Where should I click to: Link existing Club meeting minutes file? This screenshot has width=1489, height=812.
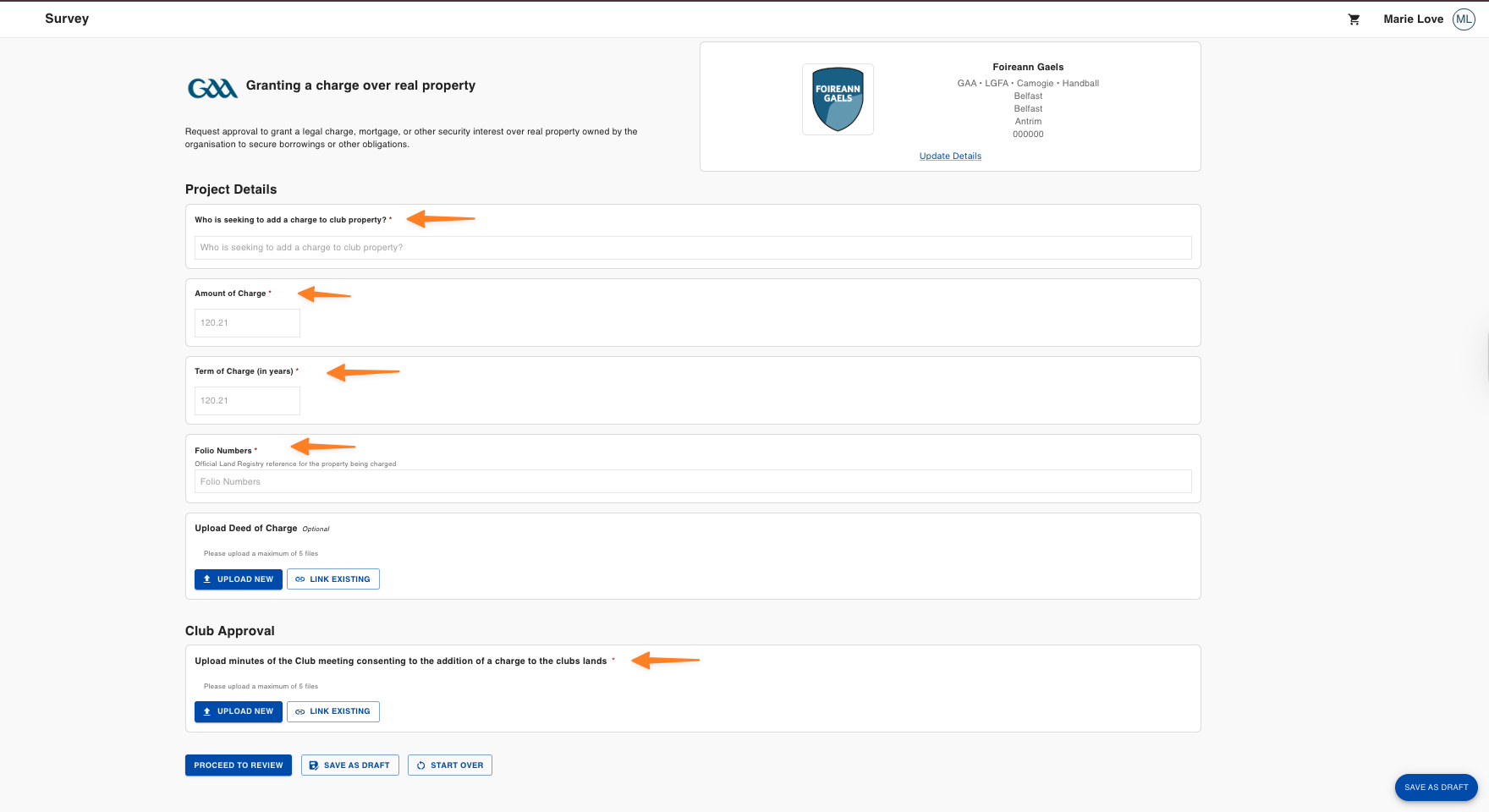tap(333, 711)
